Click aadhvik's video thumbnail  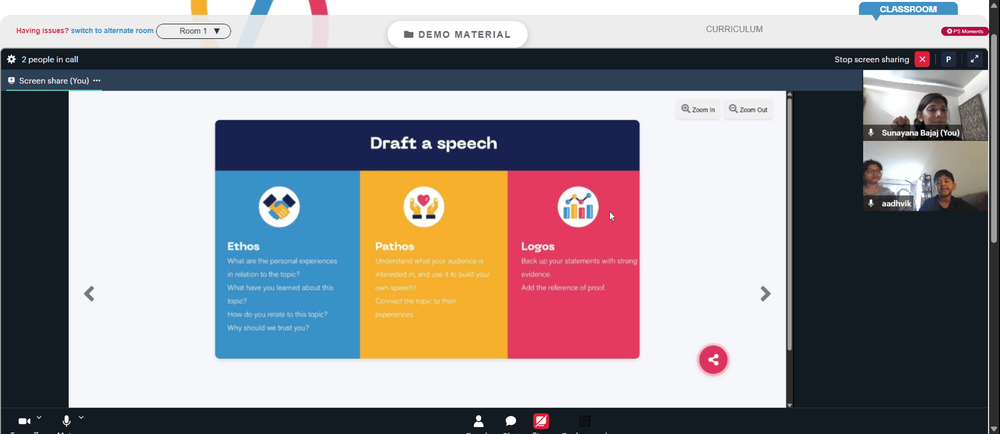point(925,176)
